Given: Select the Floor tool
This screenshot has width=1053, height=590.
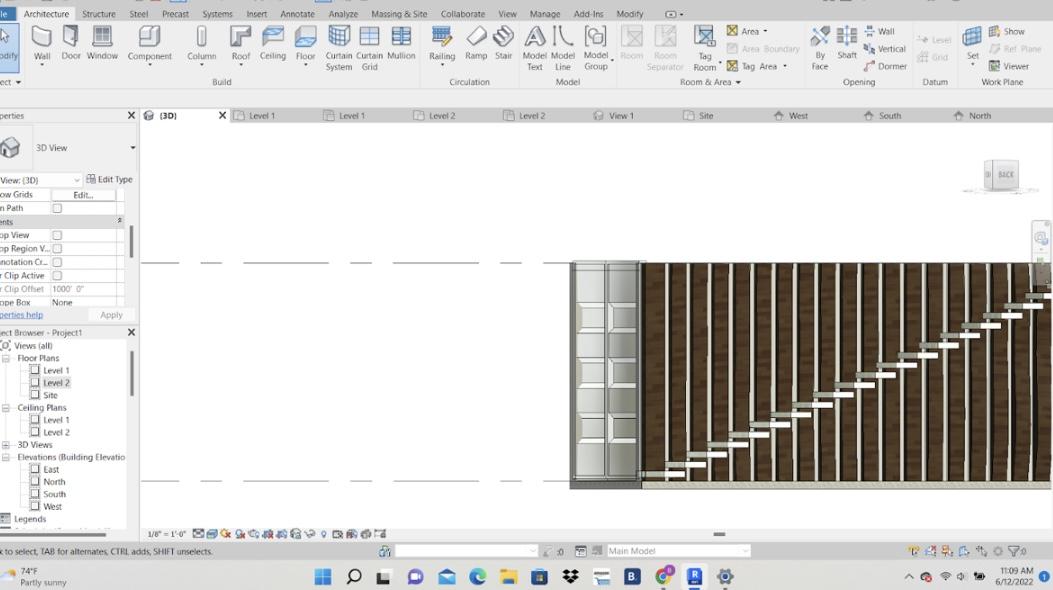Looking at the screenshot, I should (x=305, y=44).
